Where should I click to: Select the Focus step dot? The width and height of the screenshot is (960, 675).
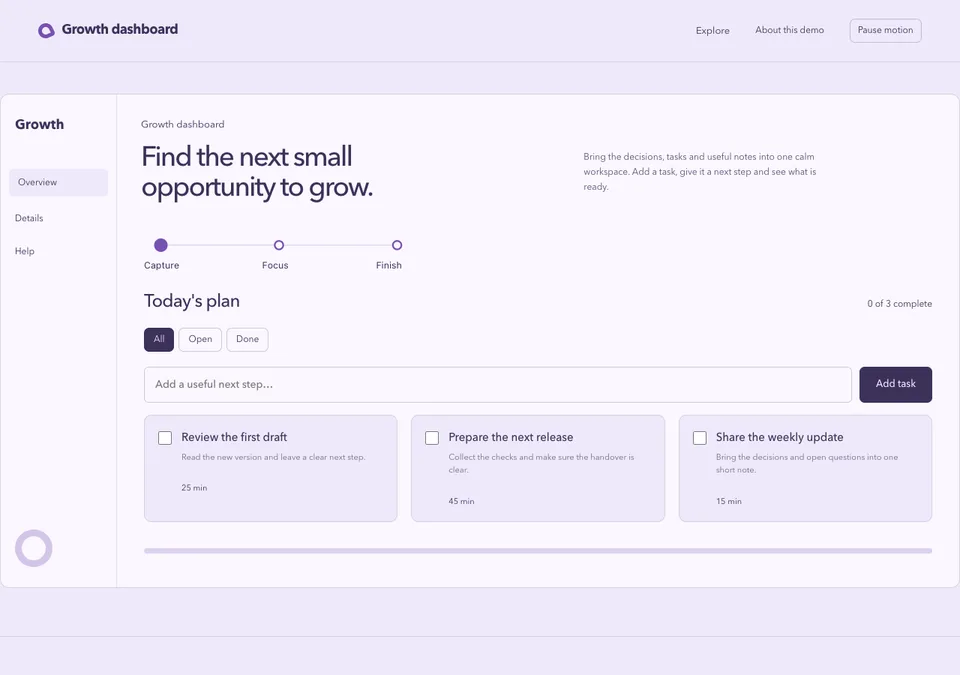279,245
